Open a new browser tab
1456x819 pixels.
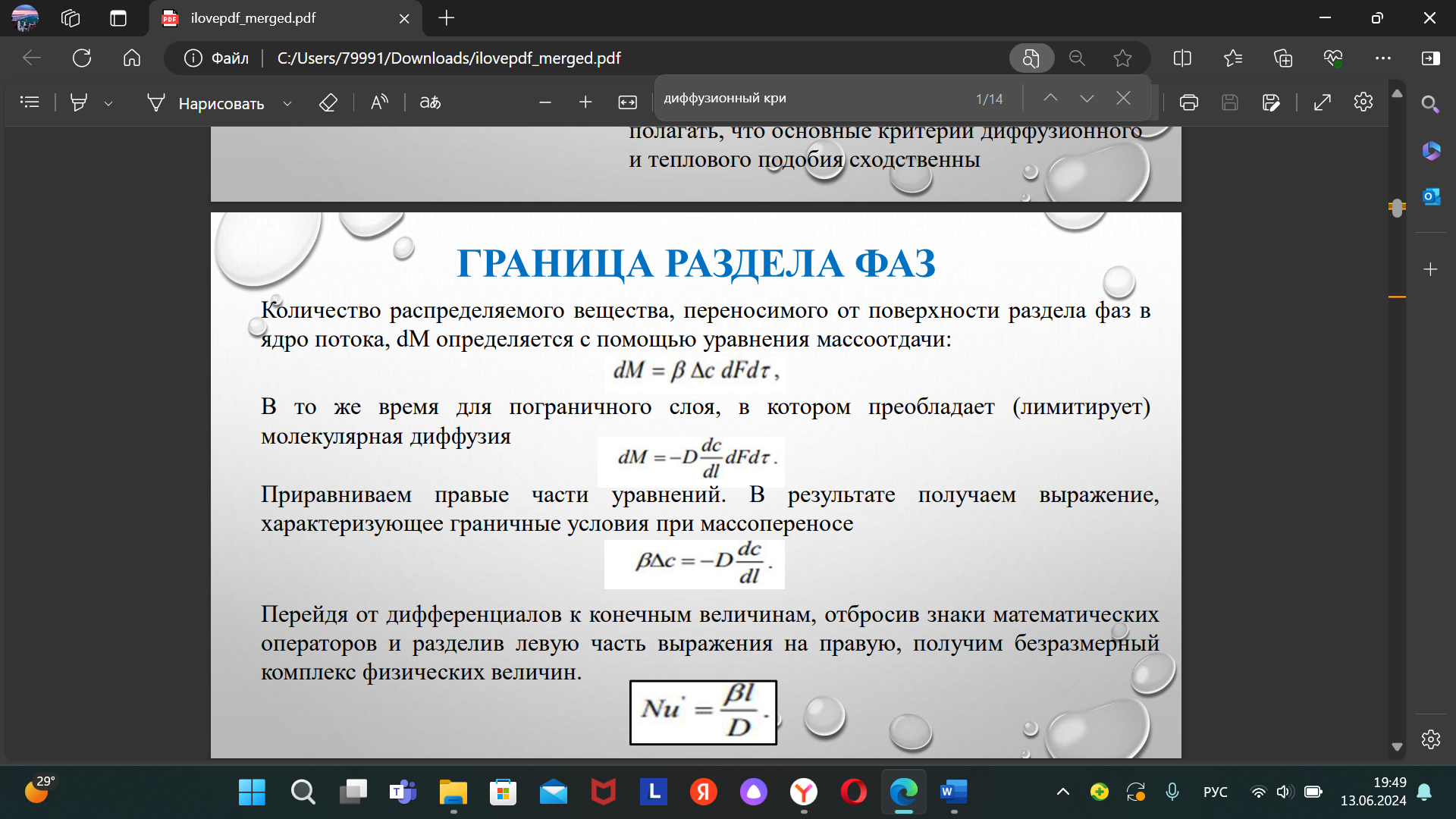tap(447, 18)
